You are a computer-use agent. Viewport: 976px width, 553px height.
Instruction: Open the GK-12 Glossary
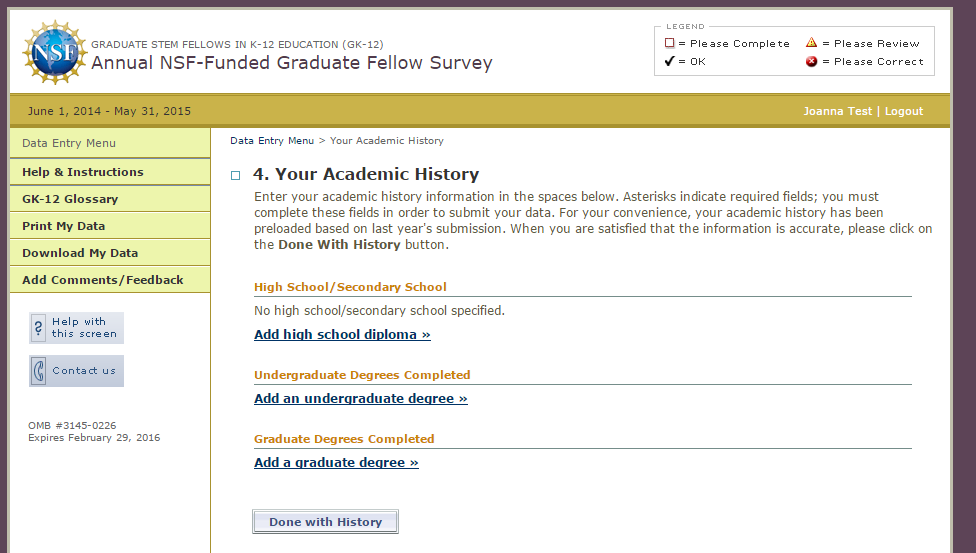pyautogui.click(x=70, y=199)
